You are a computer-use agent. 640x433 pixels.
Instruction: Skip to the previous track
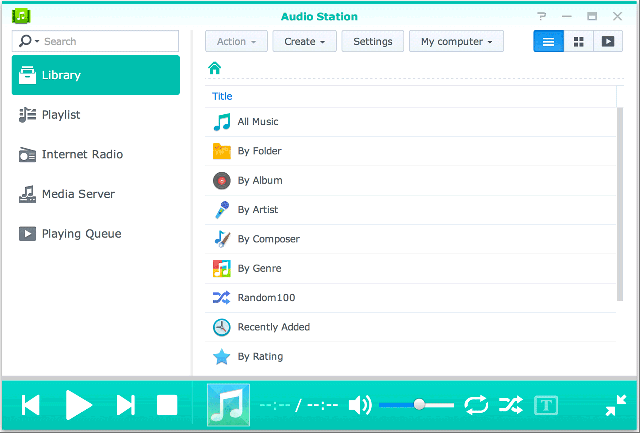pyautogui.click(x=31, y=405)
